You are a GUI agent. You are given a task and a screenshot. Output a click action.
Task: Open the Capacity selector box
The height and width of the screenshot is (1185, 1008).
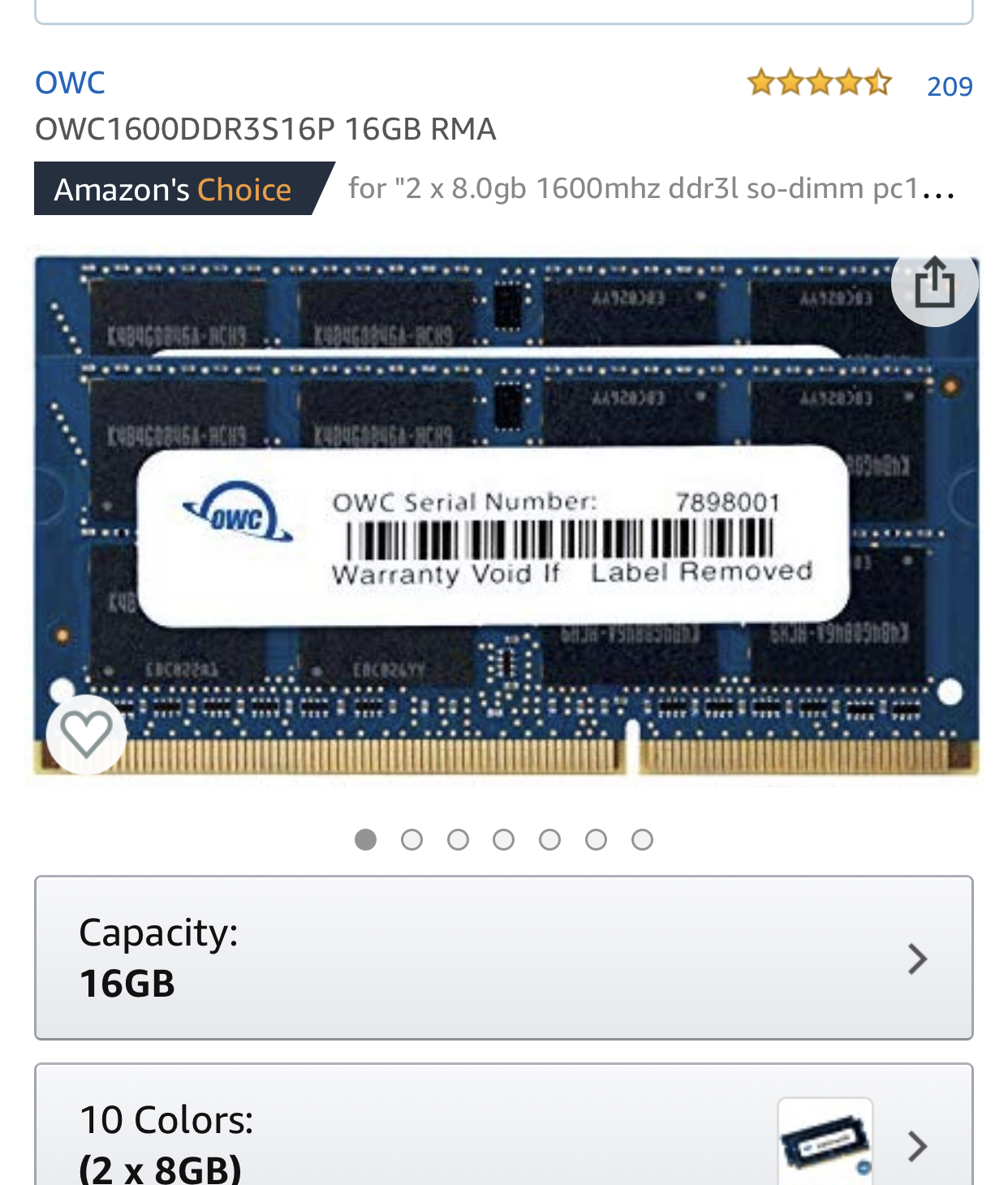(x=504, y=958)
